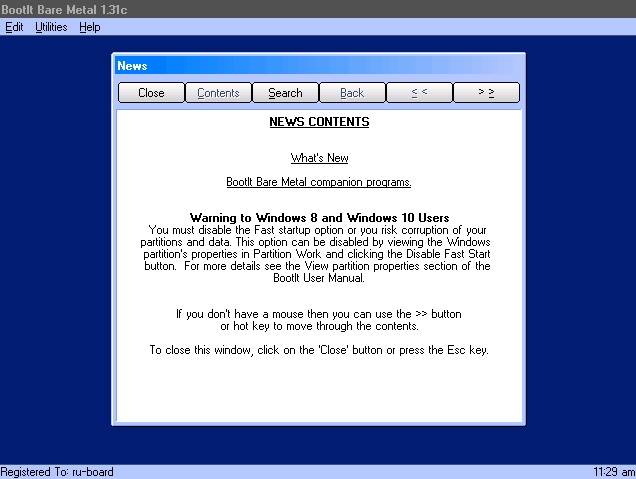Open BootIt Bare Metal companion programs link

pyautogui.click(x=319, y=182)
